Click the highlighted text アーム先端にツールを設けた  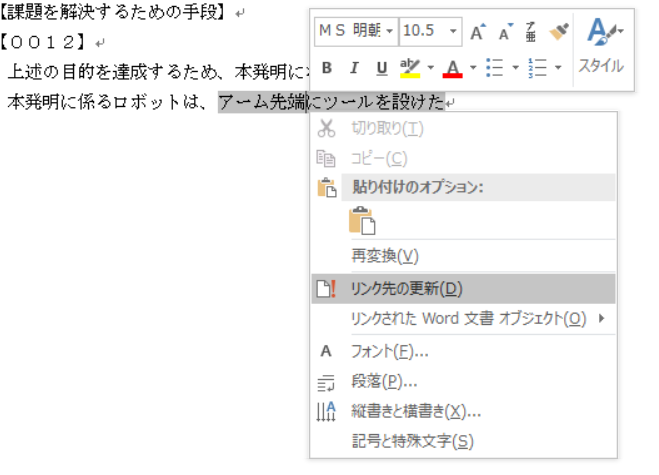tap(331, 102)
